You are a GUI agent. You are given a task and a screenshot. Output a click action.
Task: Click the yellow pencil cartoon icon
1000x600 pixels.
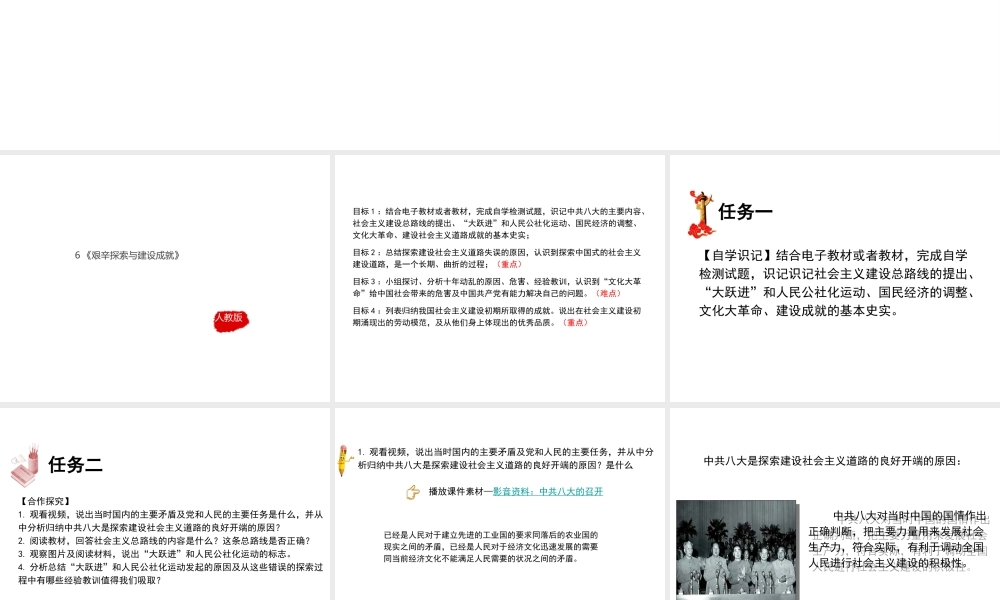click(344, 460)
